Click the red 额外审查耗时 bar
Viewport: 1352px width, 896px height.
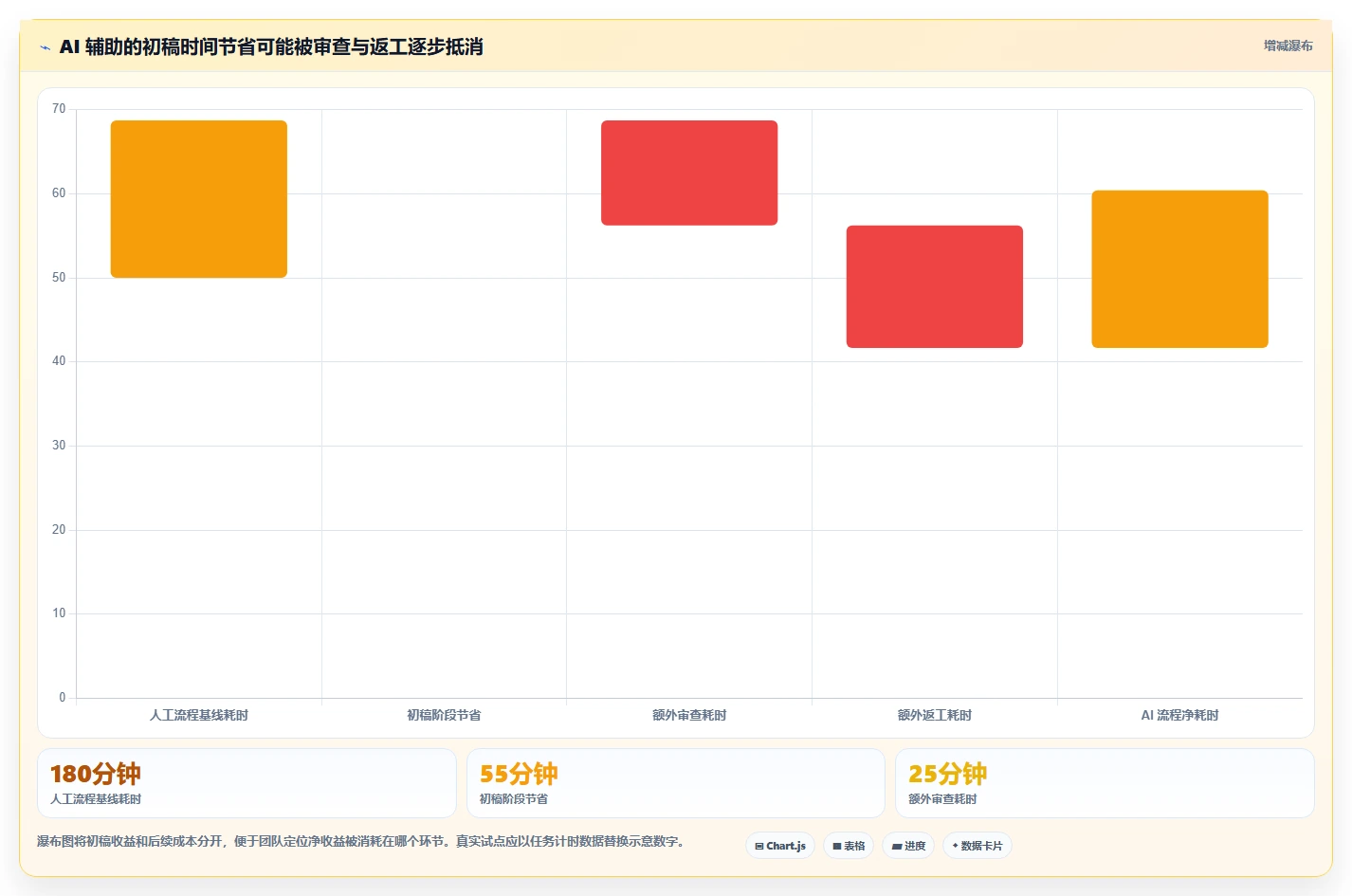(x=689, y=173)
